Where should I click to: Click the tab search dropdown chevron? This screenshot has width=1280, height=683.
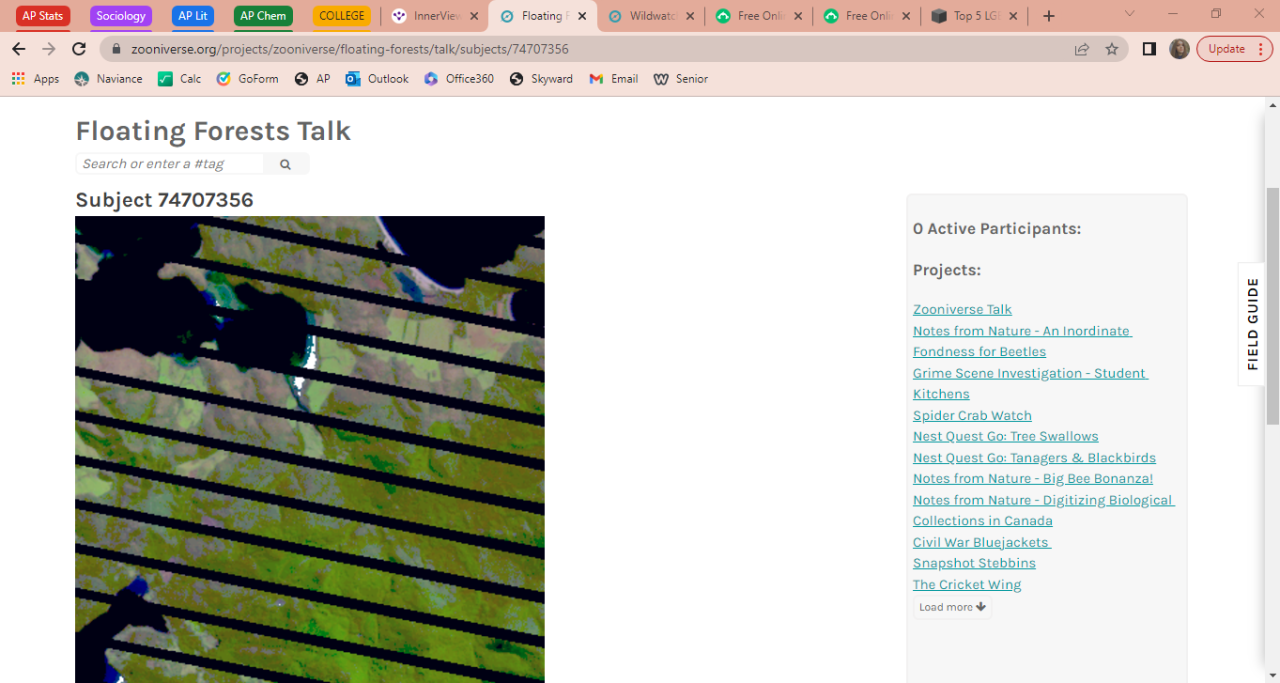(1129, 15)
